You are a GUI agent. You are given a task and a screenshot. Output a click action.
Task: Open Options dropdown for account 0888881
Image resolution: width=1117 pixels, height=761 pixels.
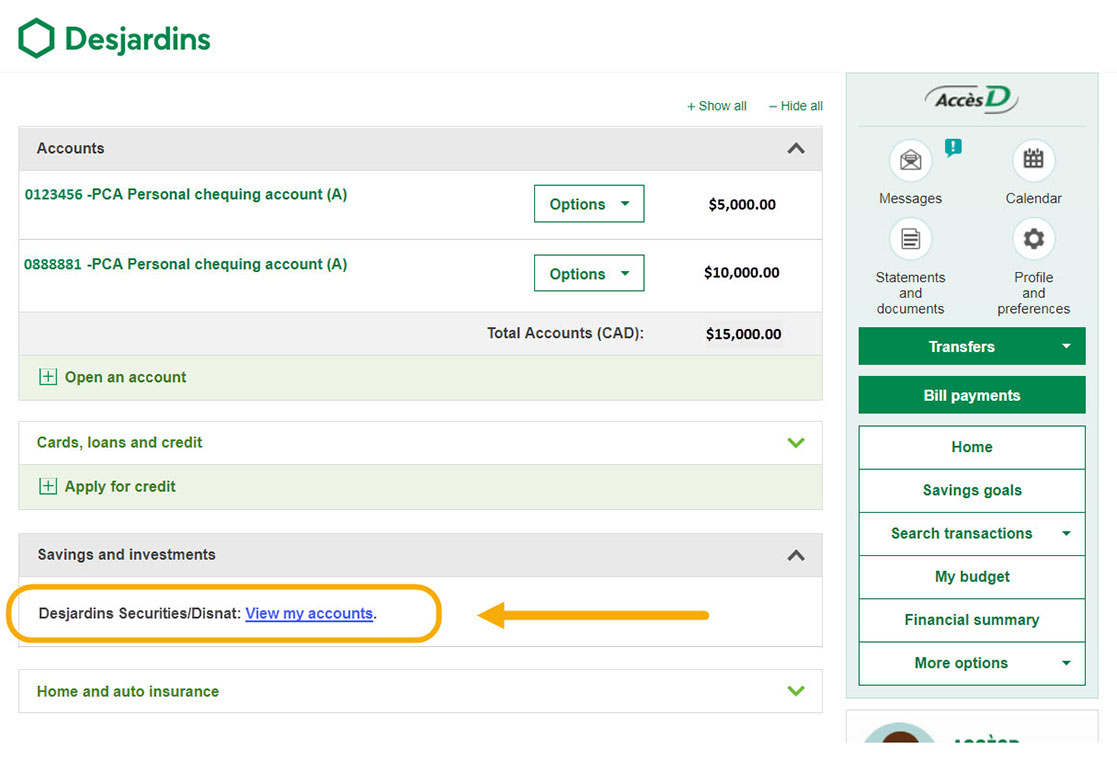(x=589, y=273)
